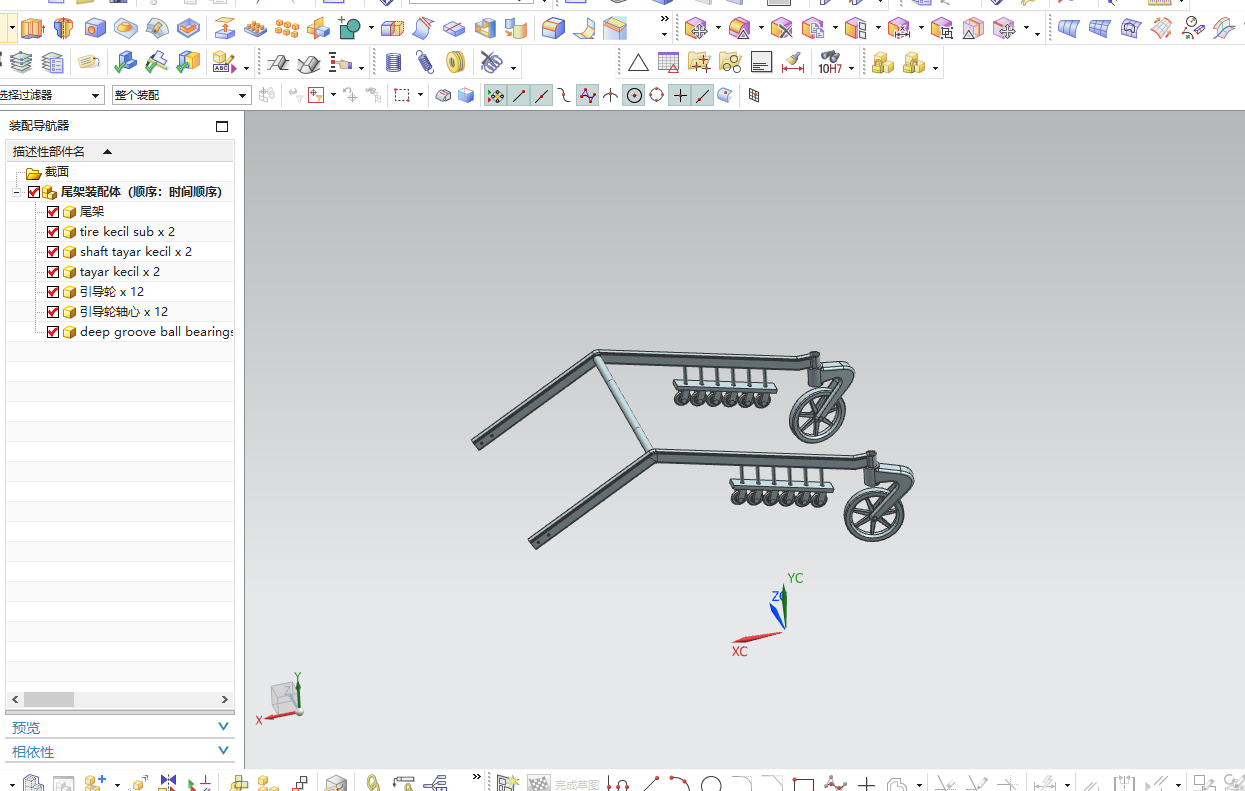Select the 尾架 component row
The width and height of the screenshot is (1245, 791).
pyautogui.click(x=92, y=212)
